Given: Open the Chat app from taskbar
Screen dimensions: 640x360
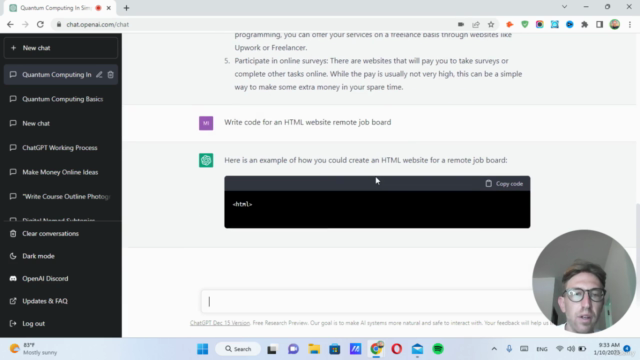Looking at the screenshot, I should (x=293, y=349).
